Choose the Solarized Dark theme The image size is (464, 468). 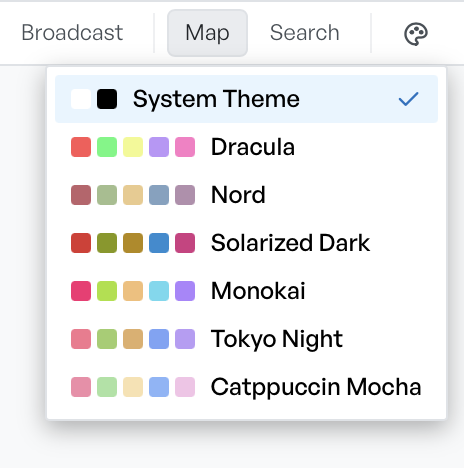coord(246,243)
